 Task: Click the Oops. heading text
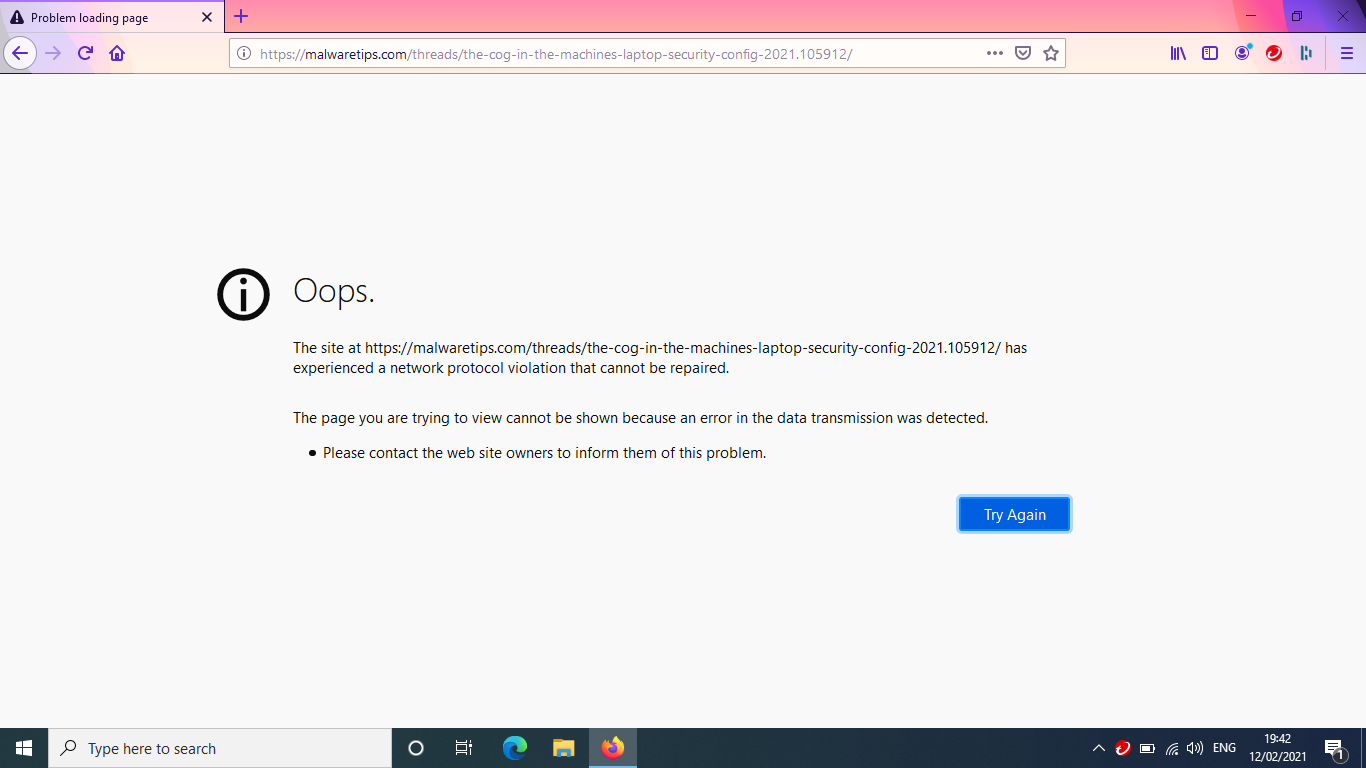pos(334,291)
